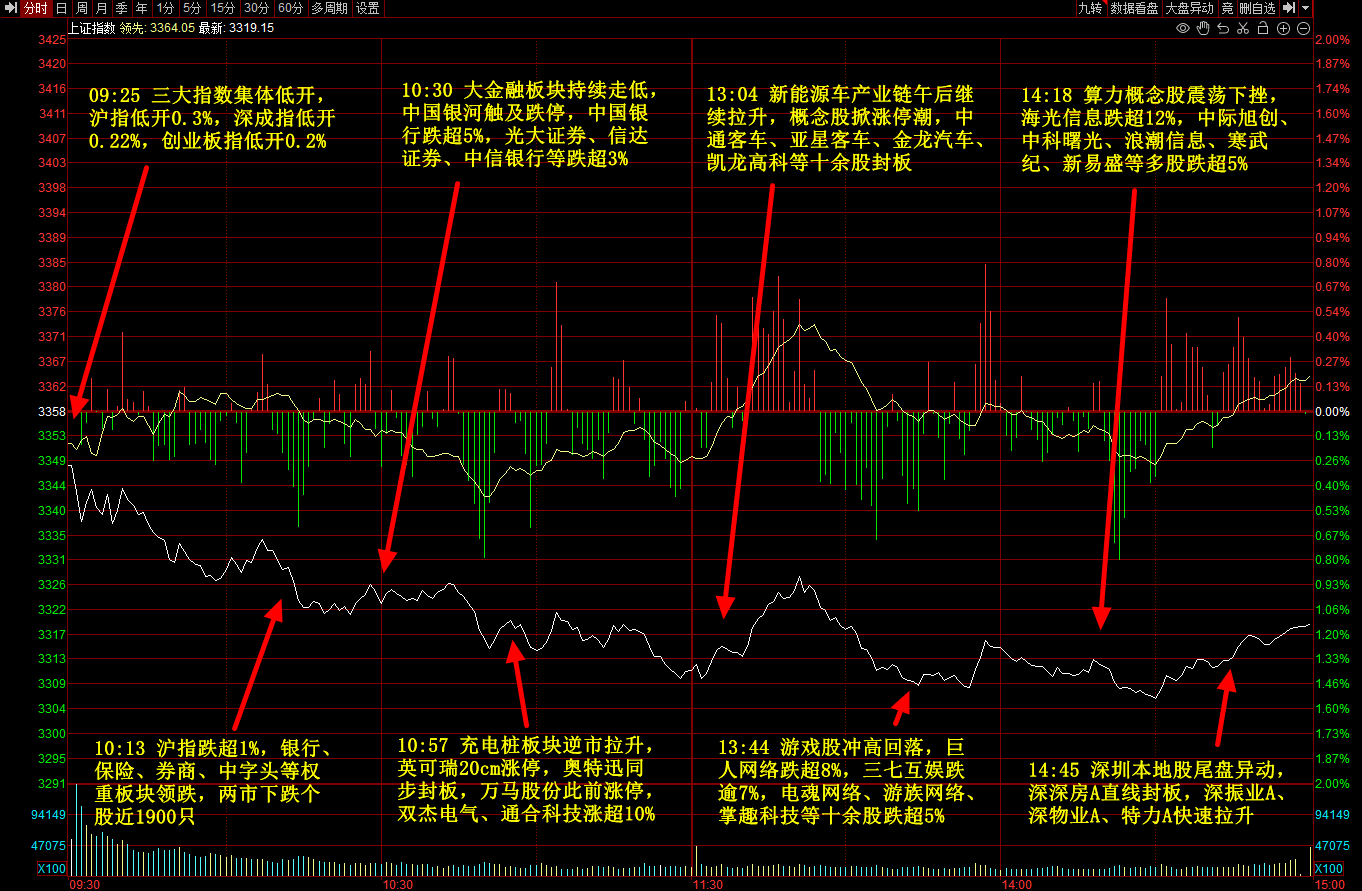Image resolution: width=1362 pixels, height=891 pixels.
Task: Select the scissors cut tool
Action: point(1243,28)
